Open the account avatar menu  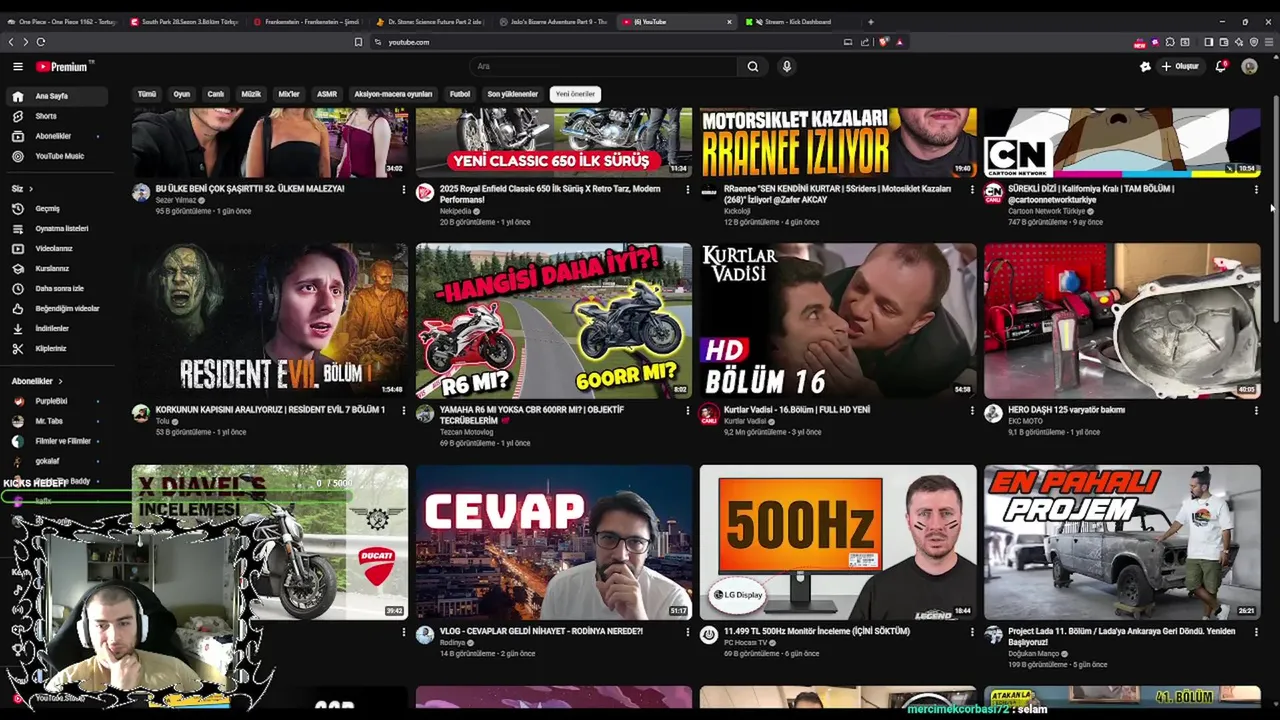[x=1249, y=66]
